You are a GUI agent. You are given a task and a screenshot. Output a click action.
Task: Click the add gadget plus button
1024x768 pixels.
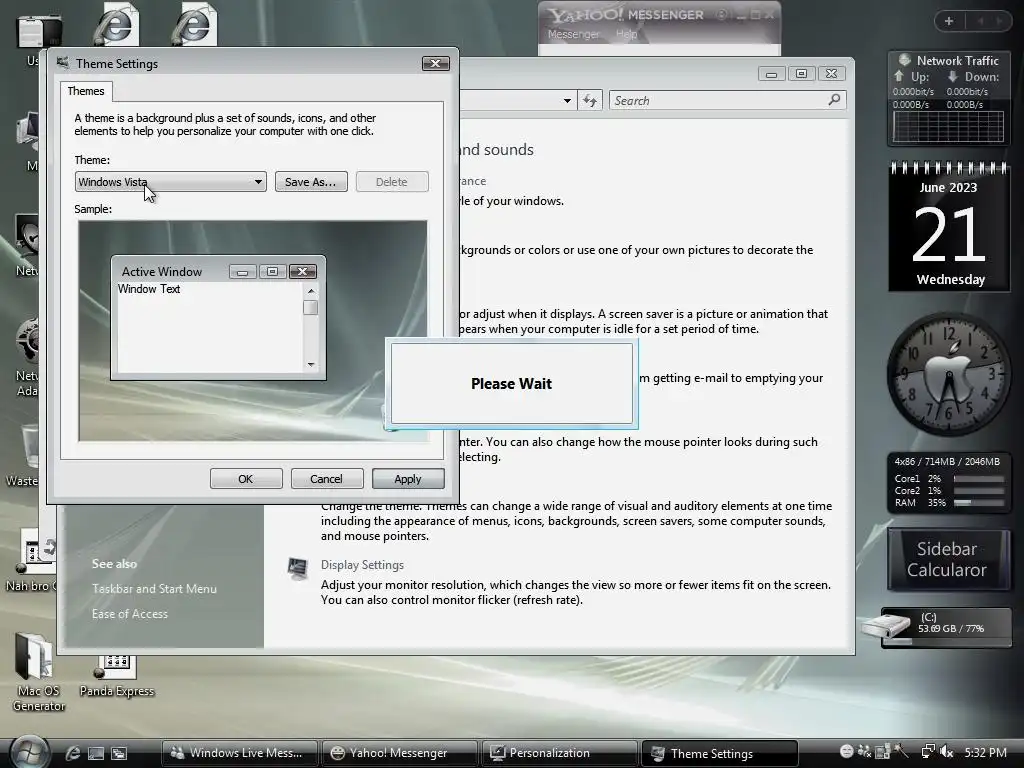point(949,21)
